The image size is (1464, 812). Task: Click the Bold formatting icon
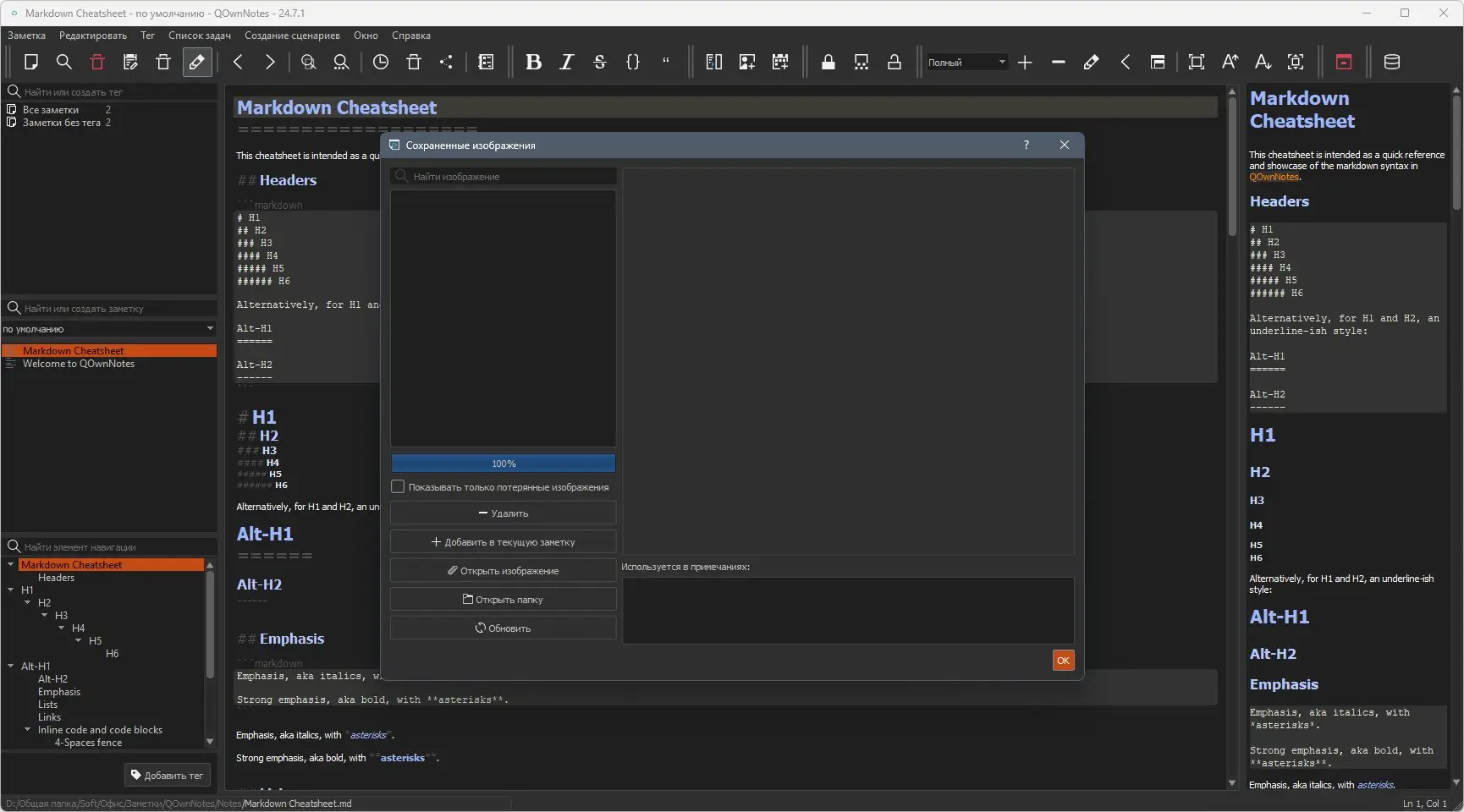click(533, 62)
